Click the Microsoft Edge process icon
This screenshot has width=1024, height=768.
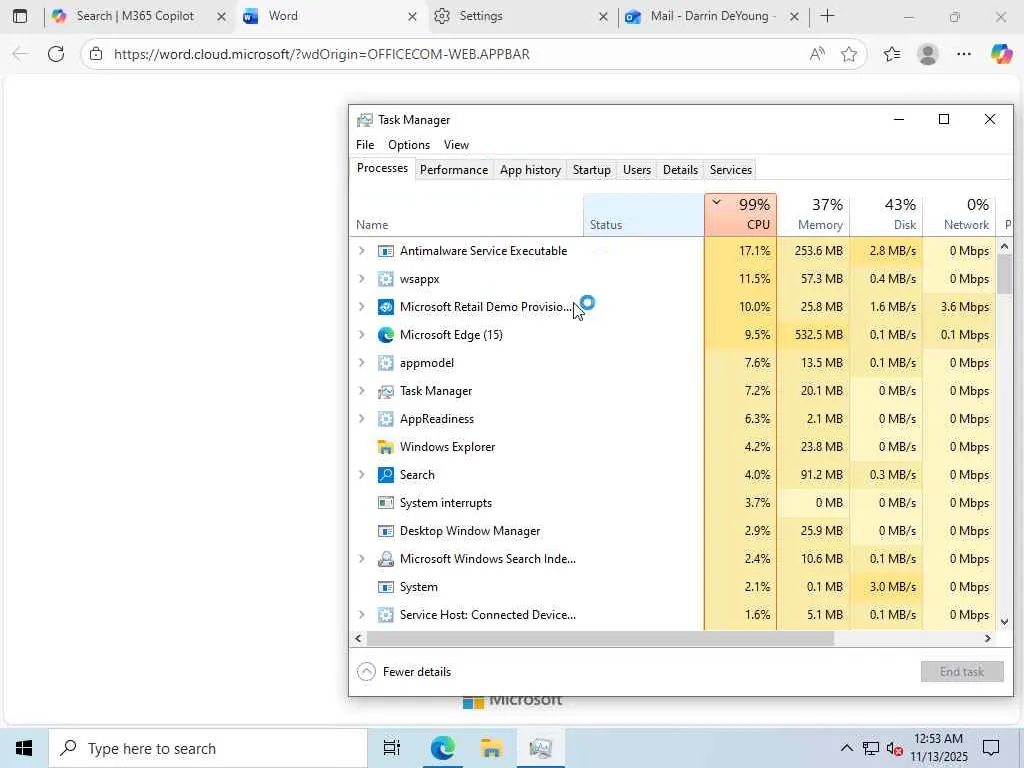pos(386,335)
